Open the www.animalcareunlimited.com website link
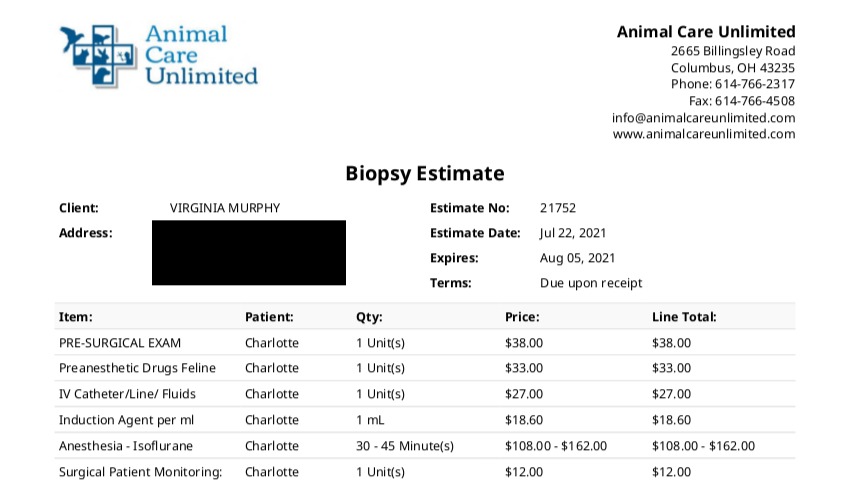 703,134
